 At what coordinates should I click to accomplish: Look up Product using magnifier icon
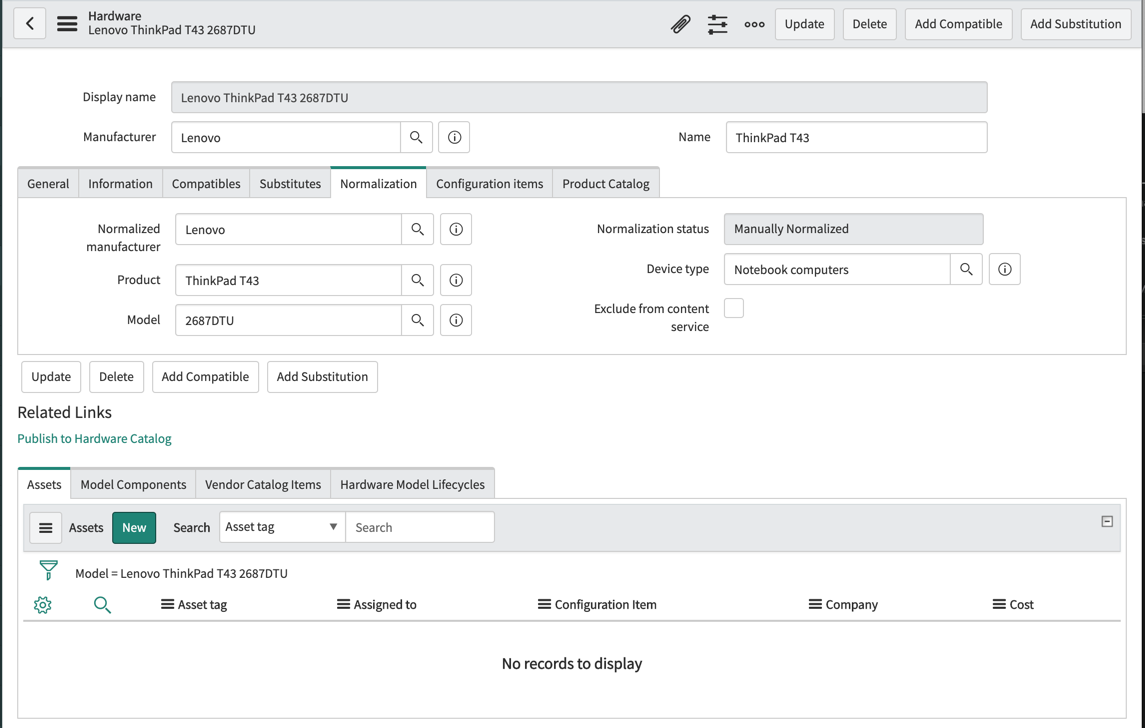click(x=418, y=280)
